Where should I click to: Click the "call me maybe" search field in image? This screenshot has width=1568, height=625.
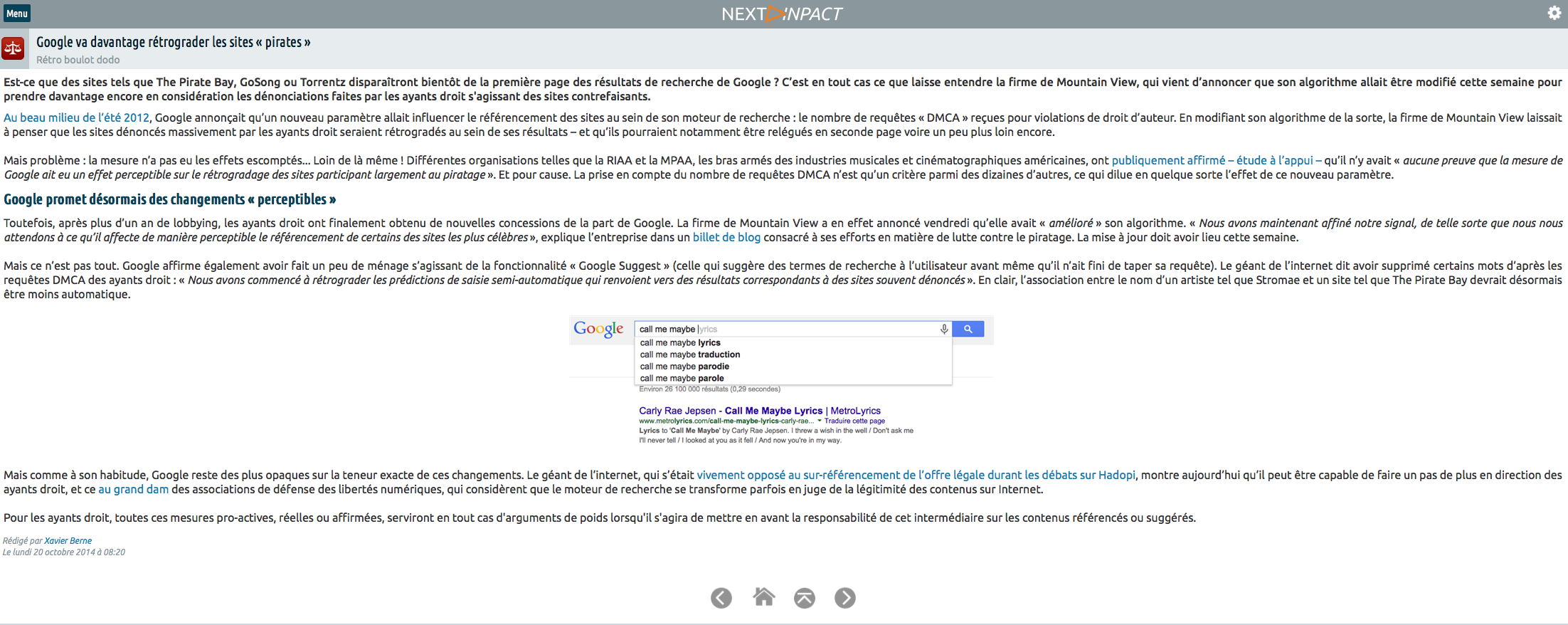[x=783, y=329]
